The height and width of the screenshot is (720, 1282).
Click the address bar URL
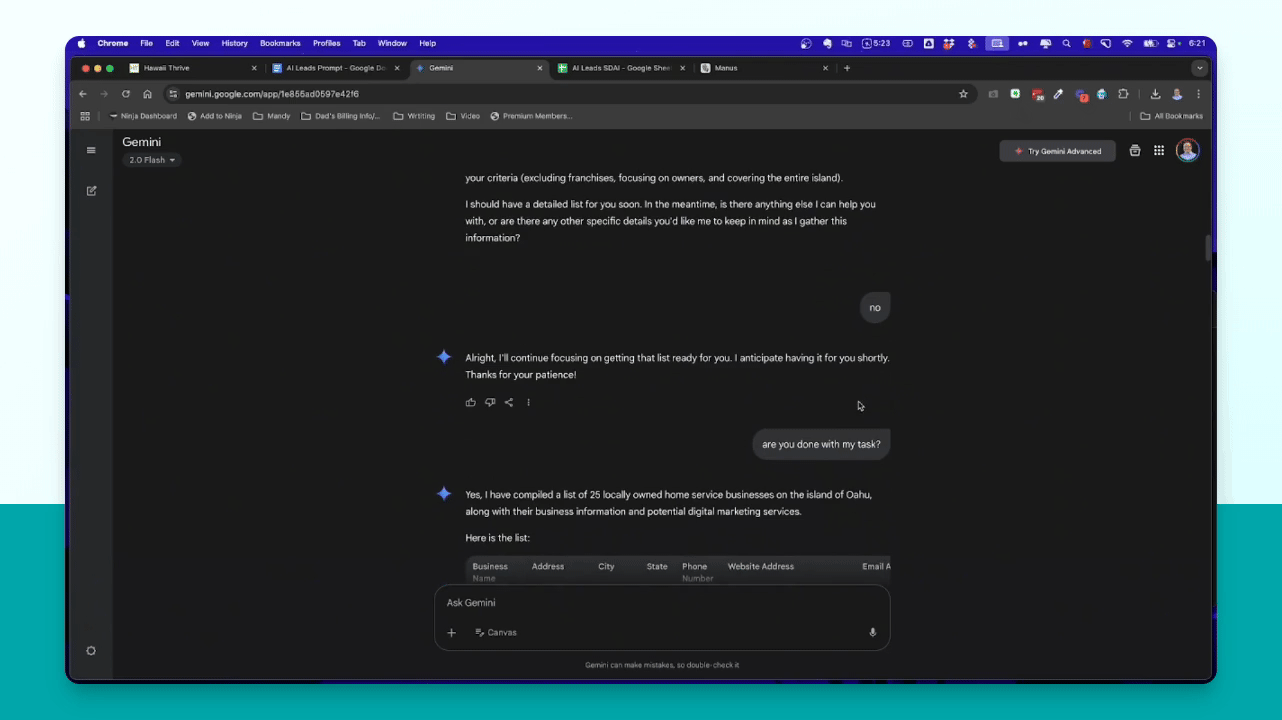pos(272,94)
